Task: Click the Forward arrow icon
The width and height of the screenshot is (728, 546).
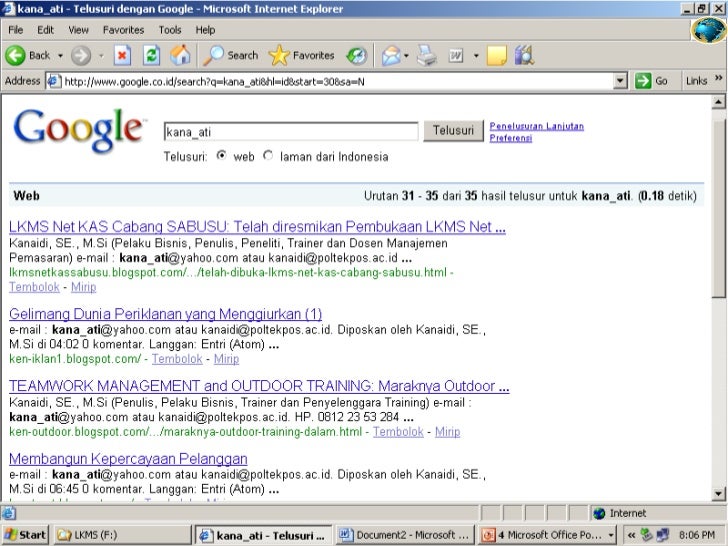Action: pos(81,56)
